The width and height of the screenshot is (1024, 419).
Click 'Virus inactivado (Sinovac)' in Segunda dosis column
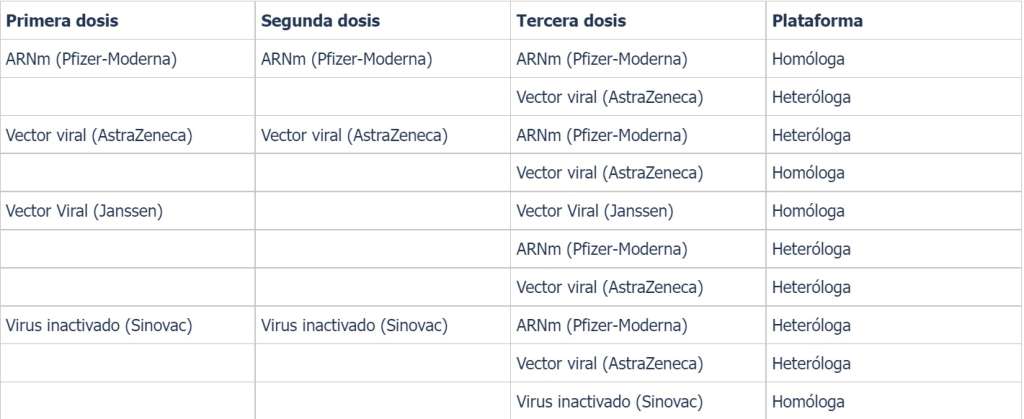[355, 326]
